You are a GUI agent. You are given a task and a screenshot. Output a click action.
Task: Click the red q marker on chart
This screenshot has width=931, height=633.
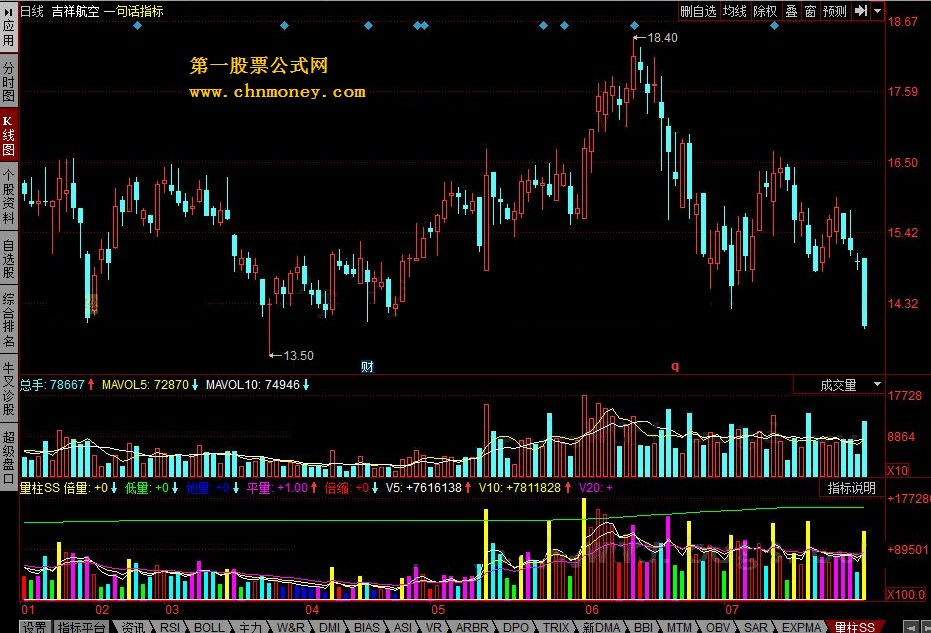point(674,366)
